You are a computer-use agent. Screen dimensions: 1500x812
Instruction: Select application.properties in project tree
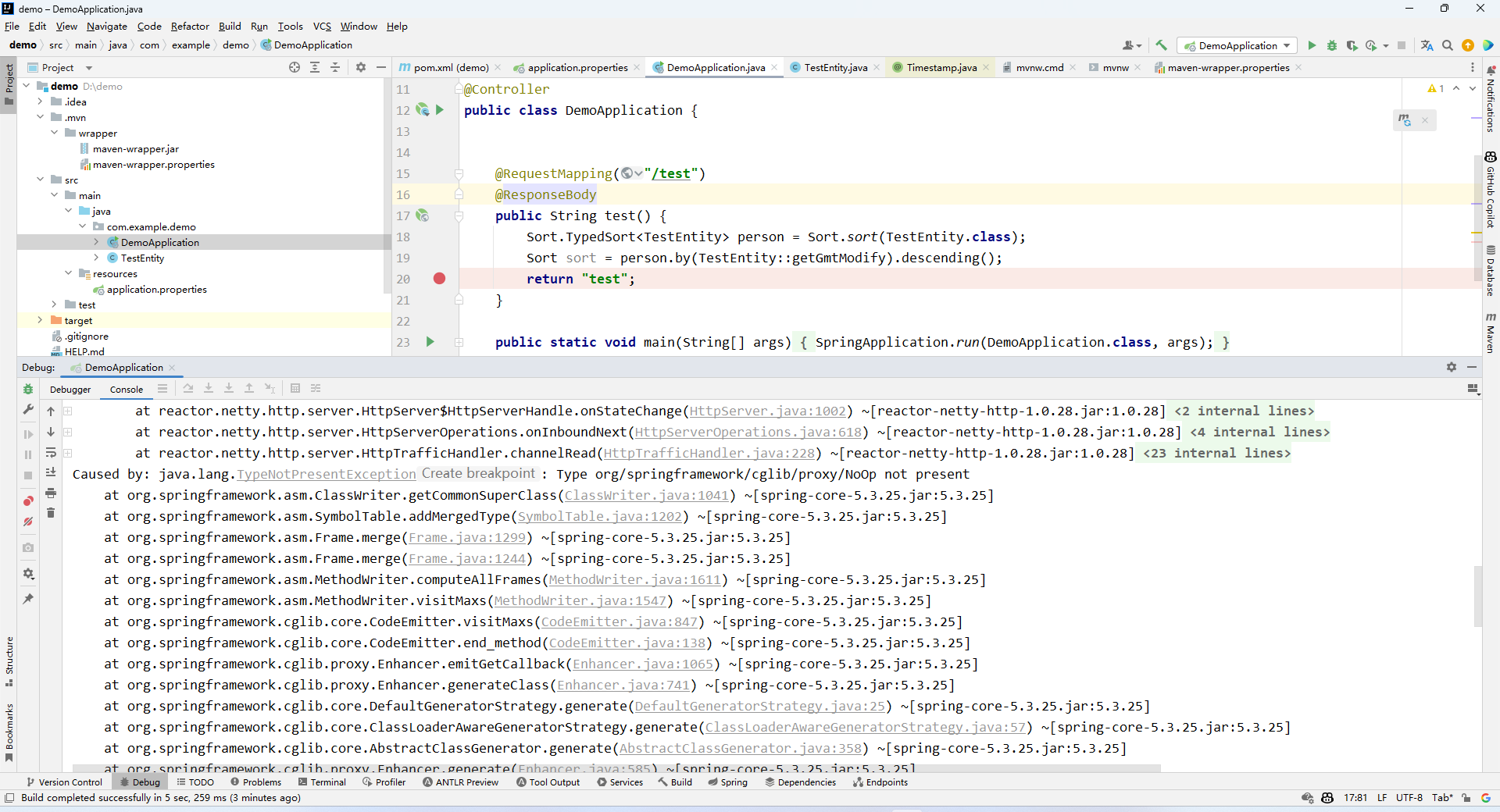pyautogui.click(x=156, y=289)
